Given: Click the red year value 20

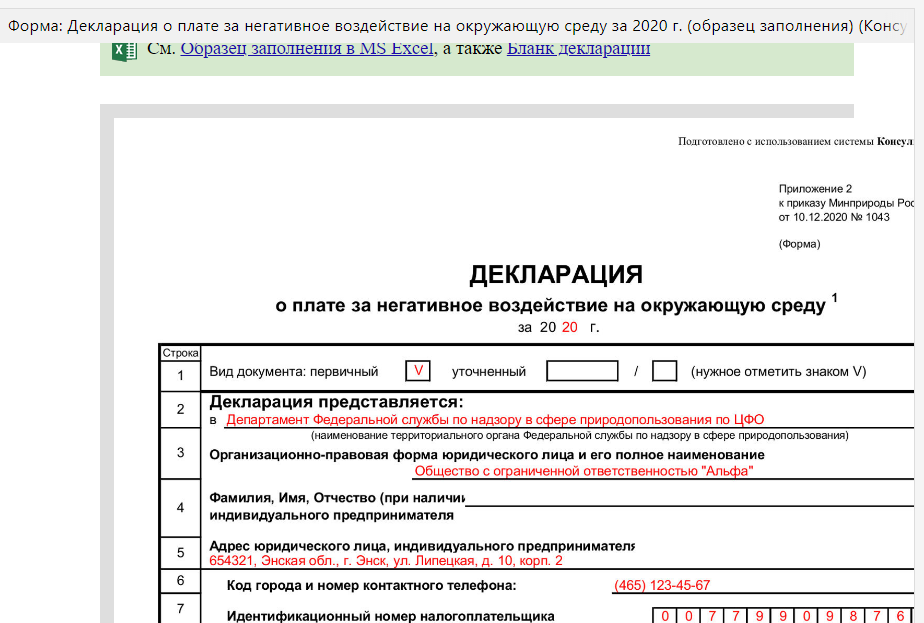Looking at the screenshot, I should click(x=570, y=327).
